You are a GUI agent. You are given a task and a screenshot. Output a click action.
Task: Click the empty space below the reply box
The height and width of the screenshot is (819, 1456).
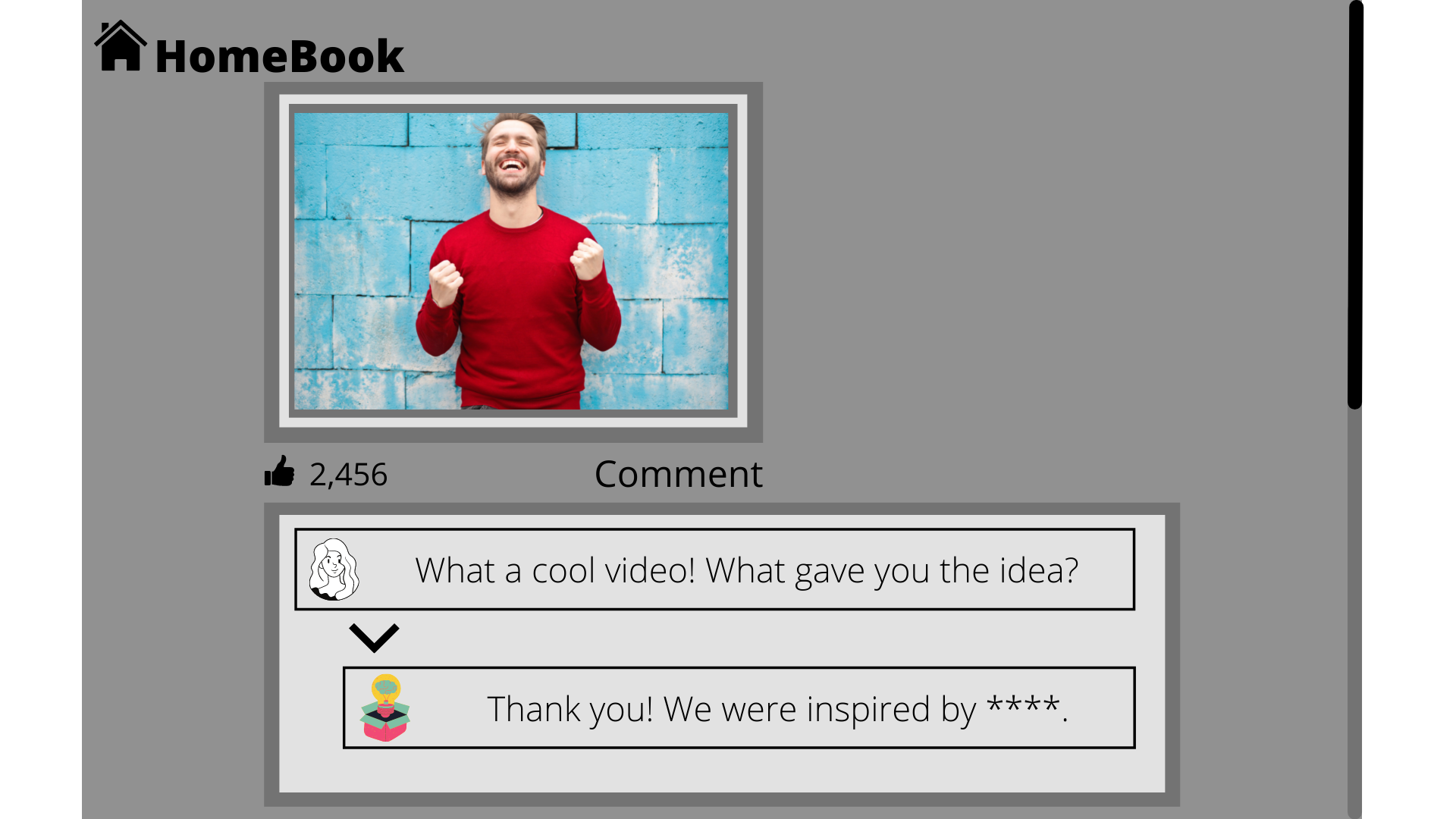point(722,770)
